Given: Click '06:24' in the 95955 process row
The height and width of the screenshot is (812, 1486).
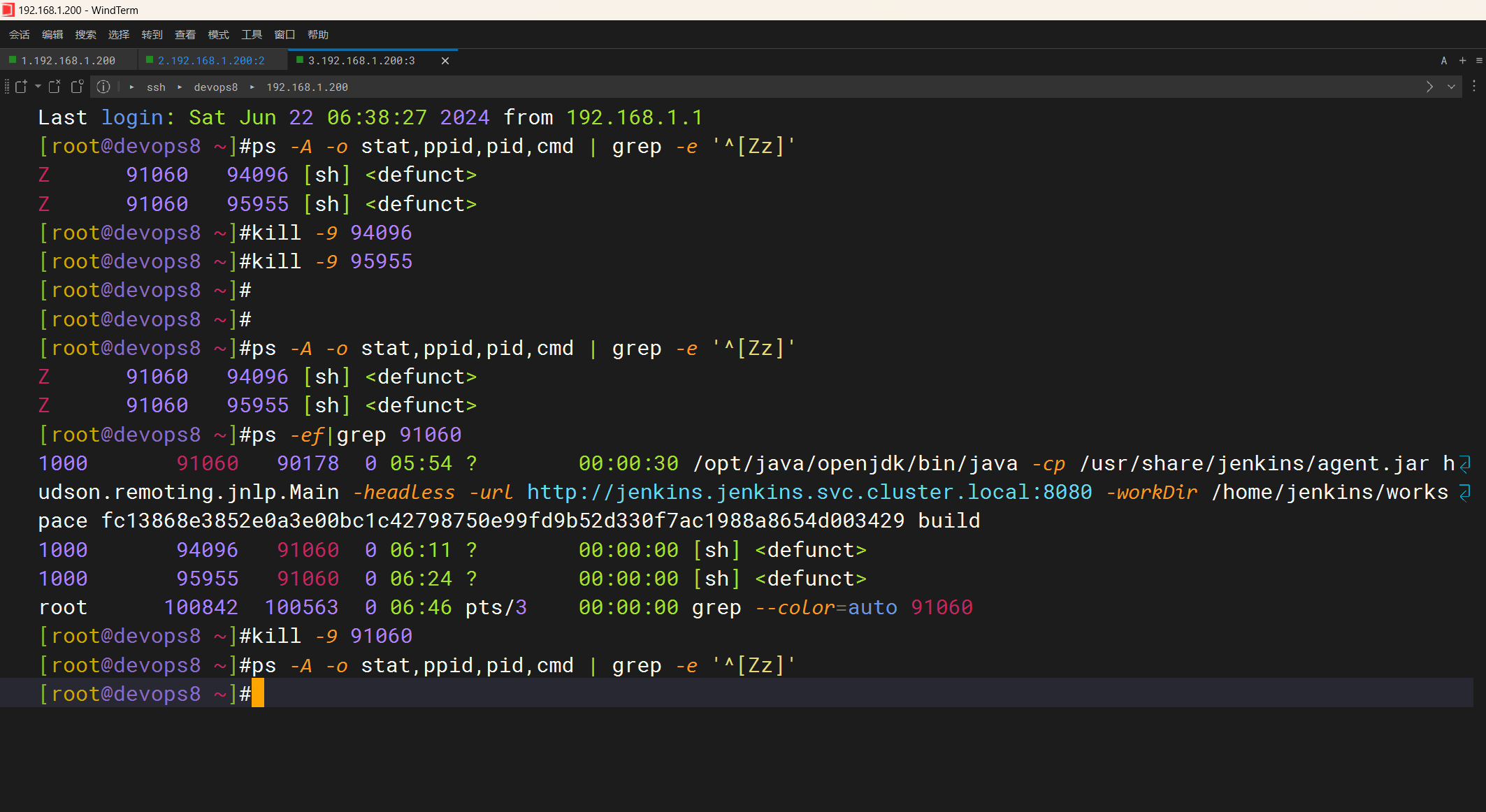Looking at the screenshot, I should 421,579.
